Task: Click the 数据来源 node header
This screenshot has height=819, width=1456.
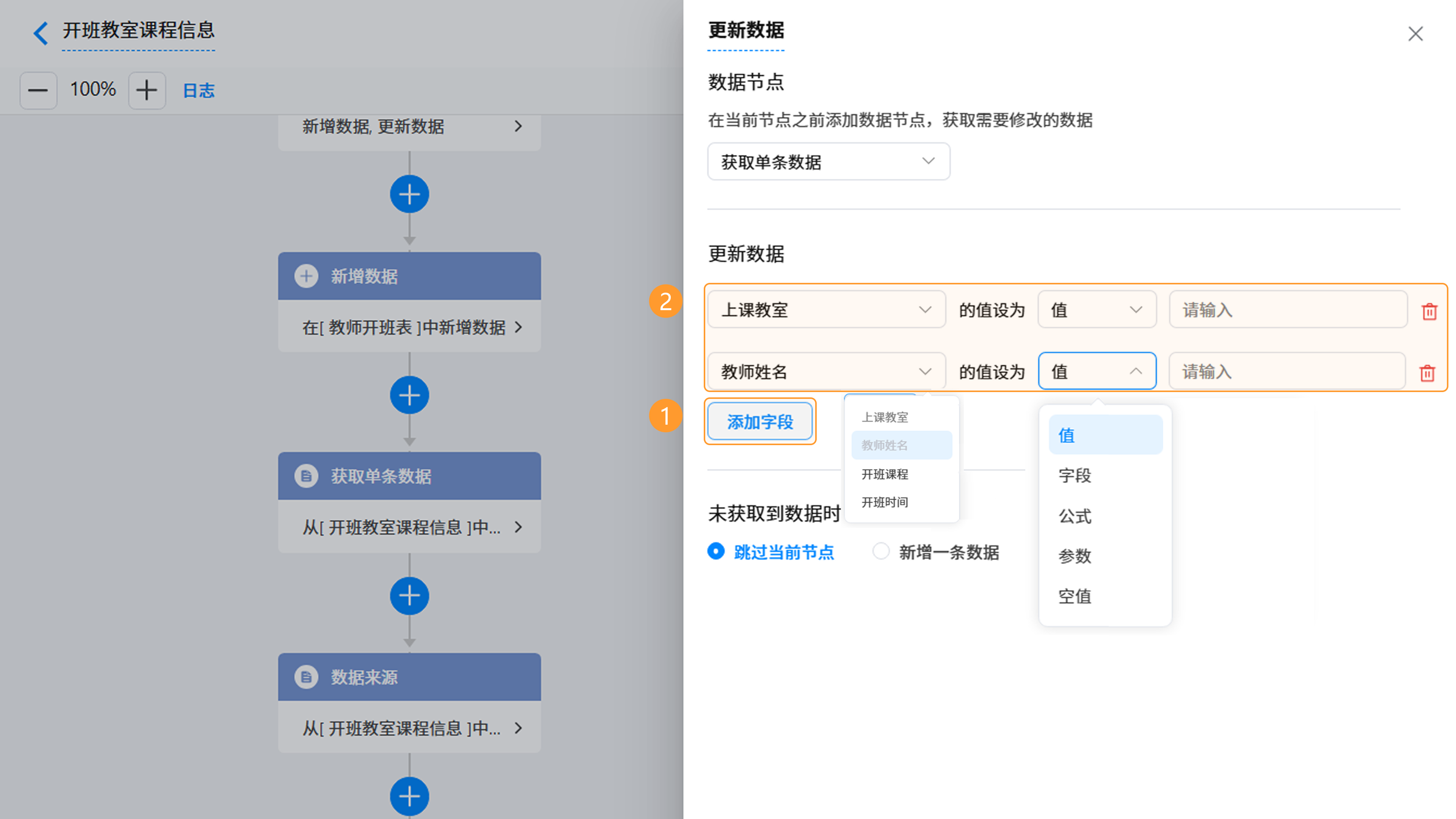Action: pyautogui.click(x=410, y=677)
